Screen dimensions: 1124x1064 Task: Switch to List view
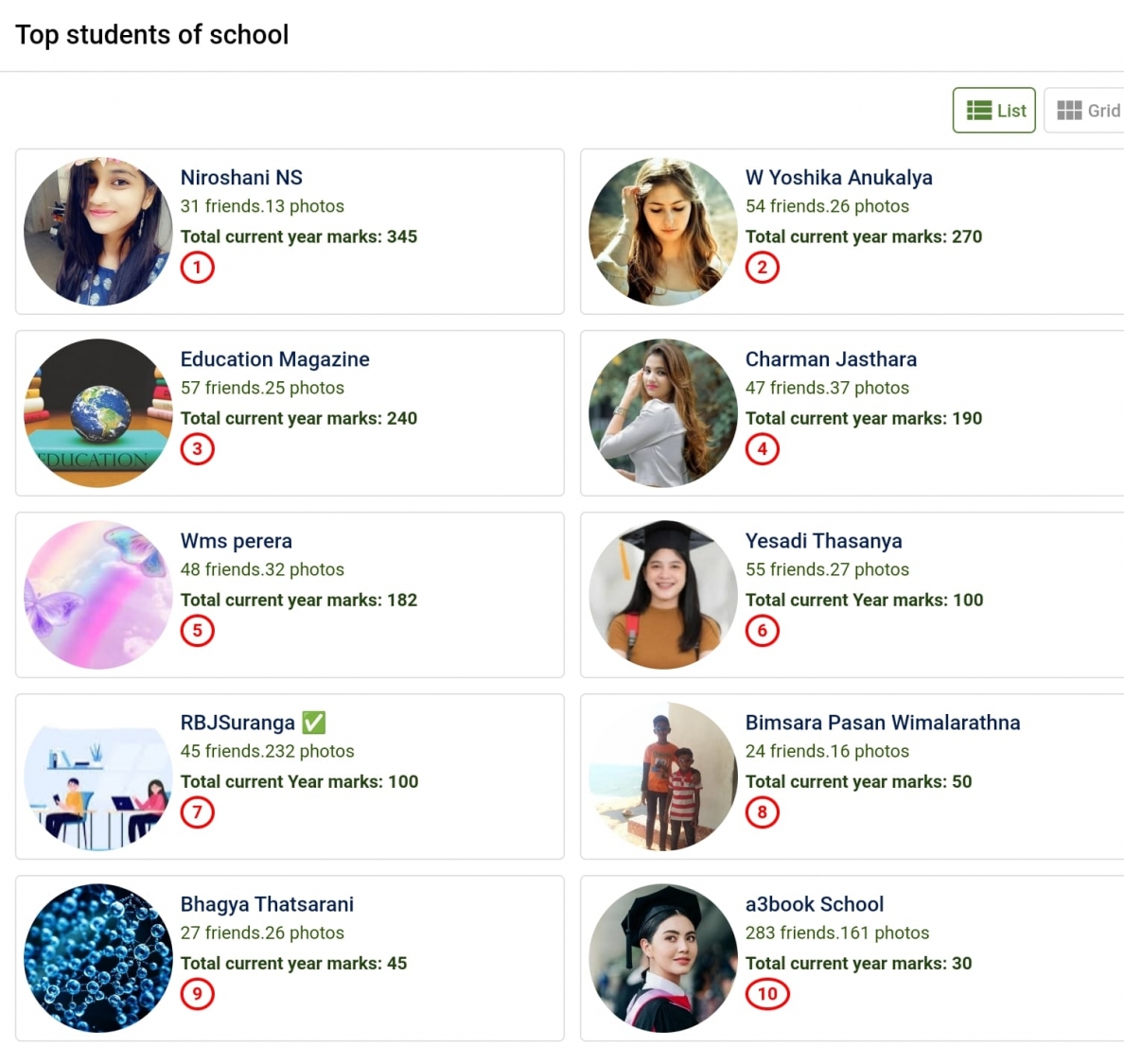click(994, 111)
